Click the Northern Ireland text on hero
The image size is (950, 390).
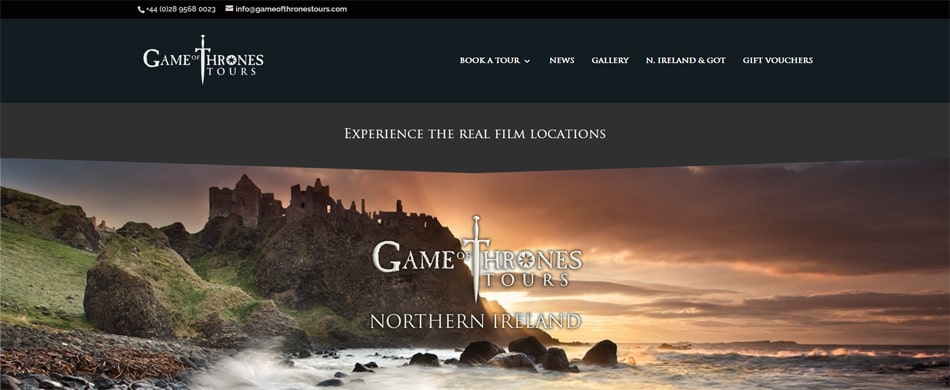tap(476, 321)
